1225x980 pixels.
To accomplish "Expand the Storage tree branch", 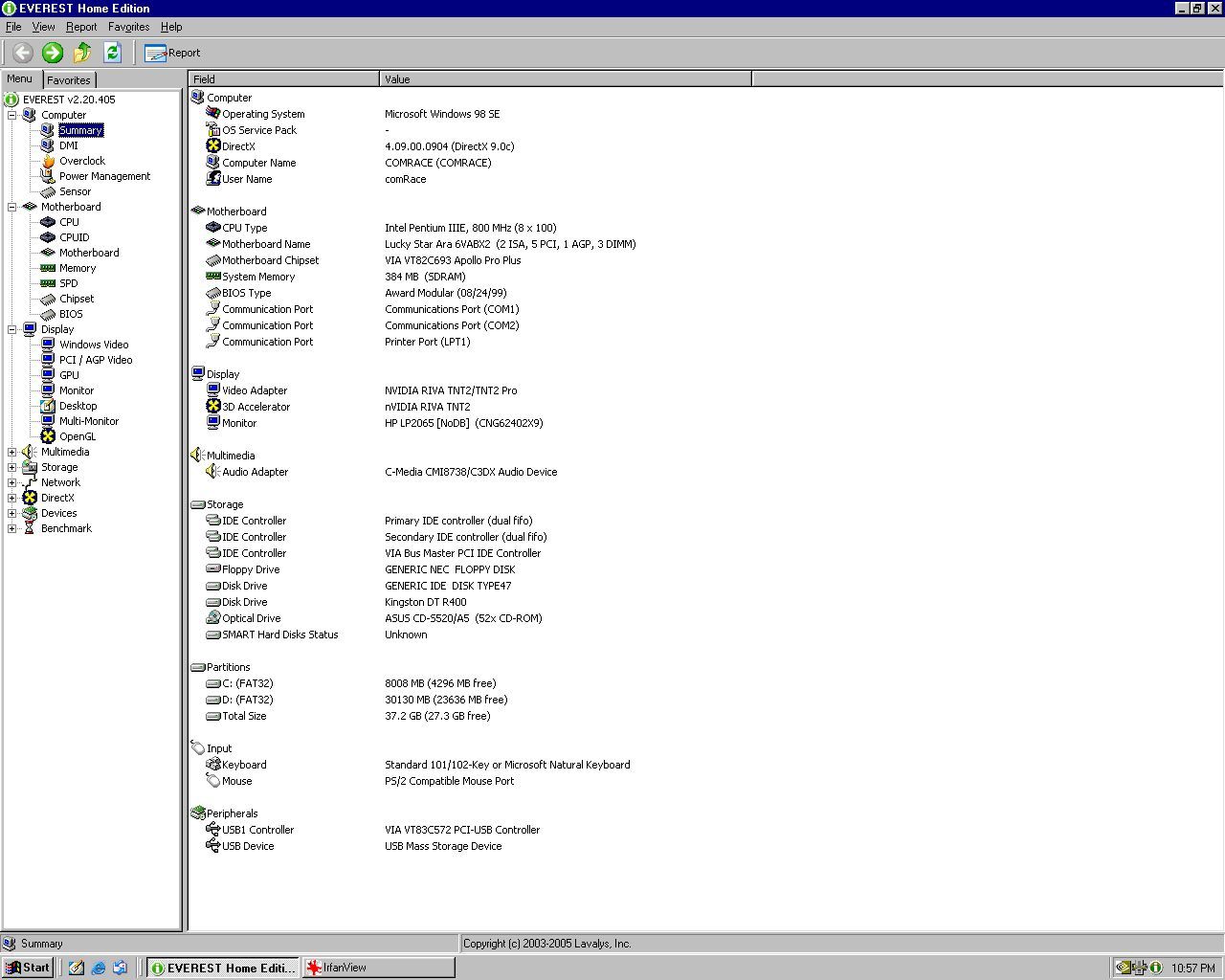I will point(12,467).
